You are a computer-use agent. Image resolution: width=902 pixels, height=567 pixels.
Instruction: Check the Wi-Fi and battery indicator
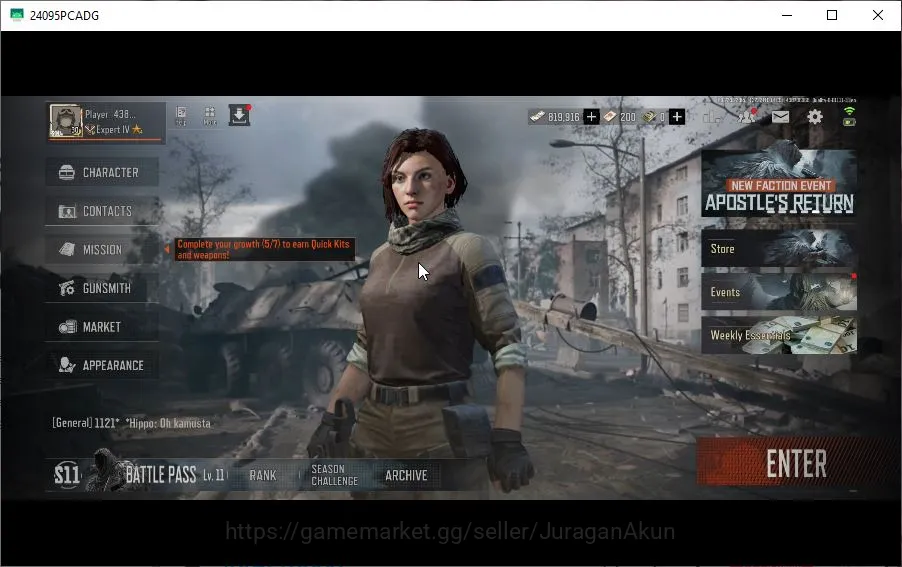tap(849, 116)
